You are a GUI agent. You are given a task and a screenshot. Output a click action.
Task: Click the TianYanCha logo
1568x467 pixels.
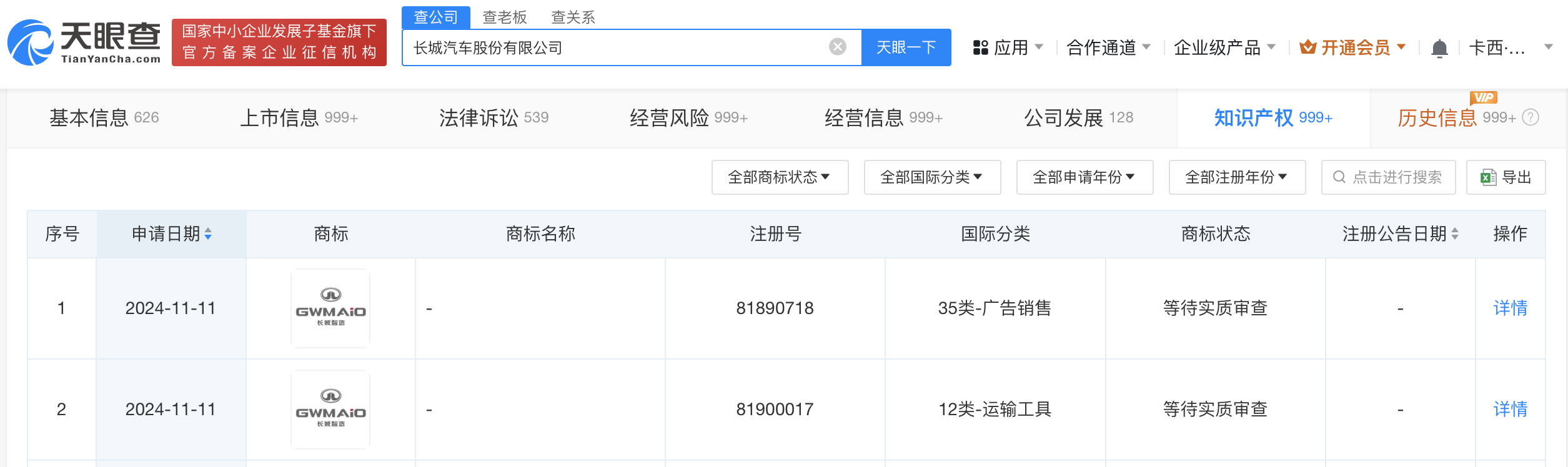84,42
